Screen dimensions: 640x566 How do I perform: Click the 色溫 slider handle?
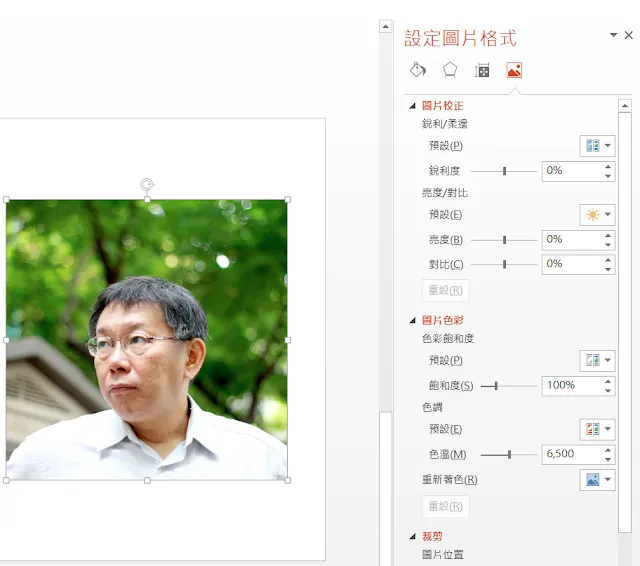(509, 454)
